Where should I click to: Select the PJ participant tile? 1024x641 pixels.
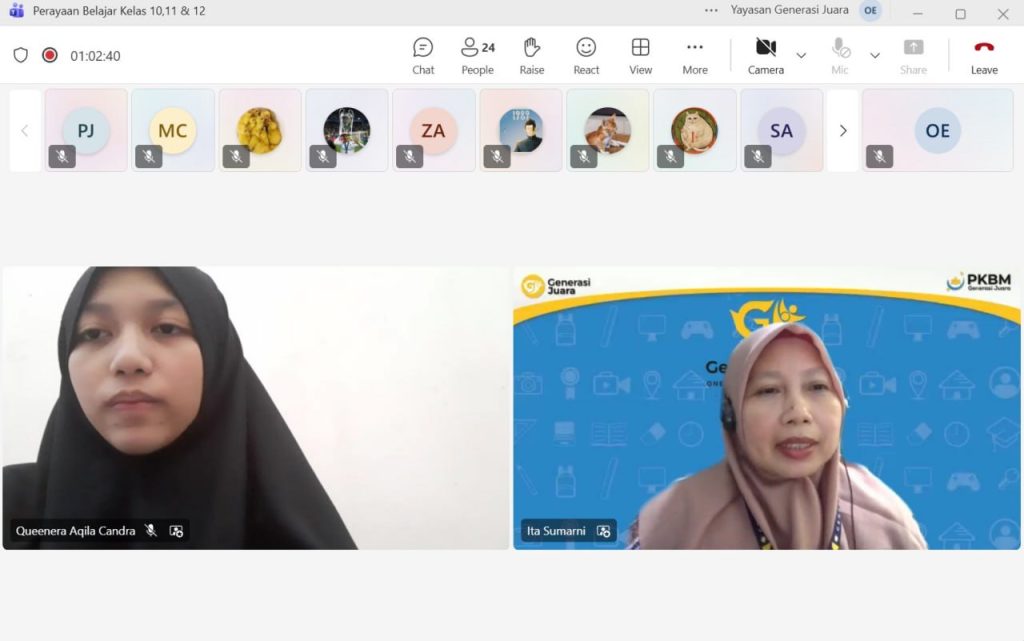tap(86, 131)
